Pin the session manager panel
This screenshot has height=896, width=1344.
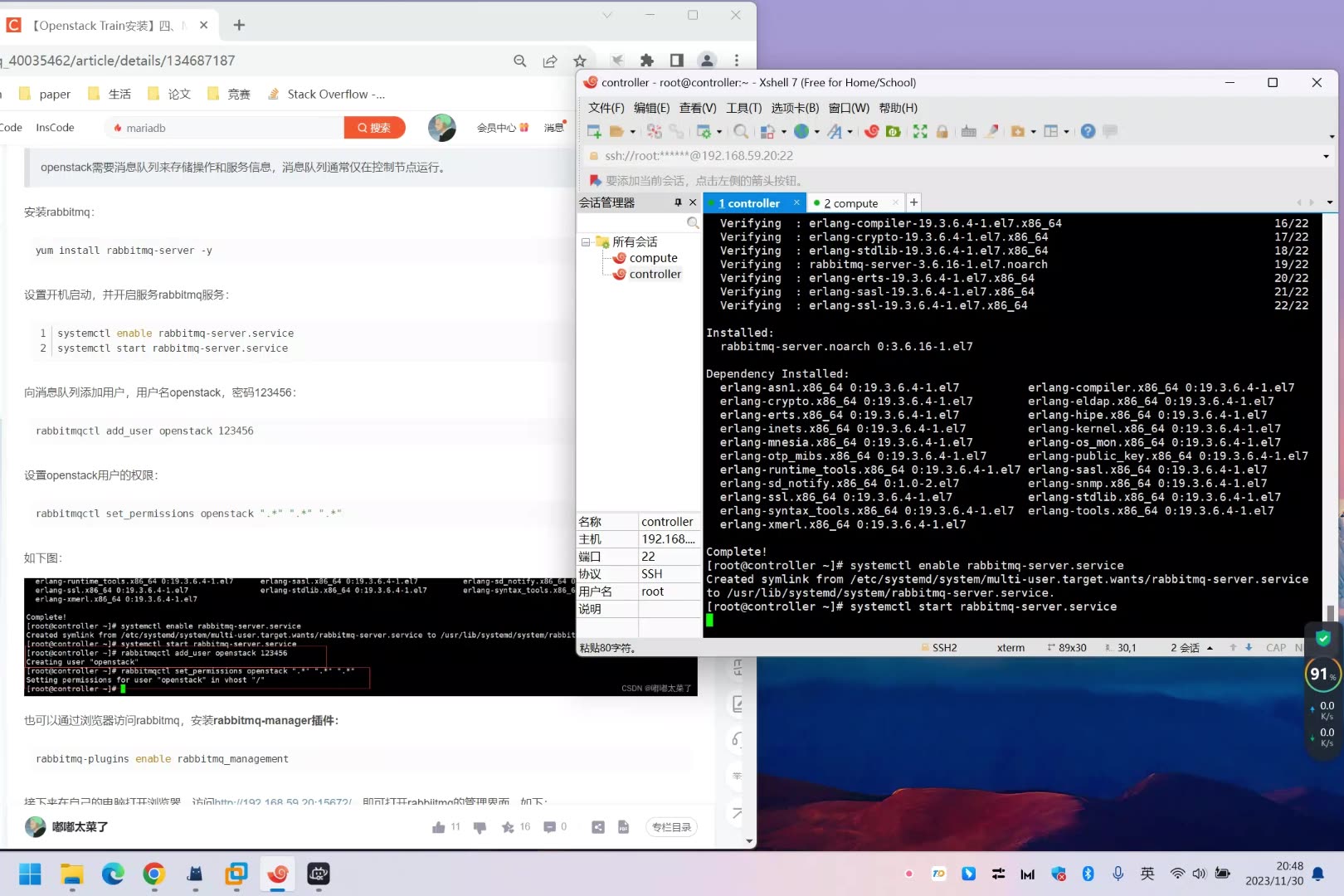pyautogui.click(x=678, y=202)
